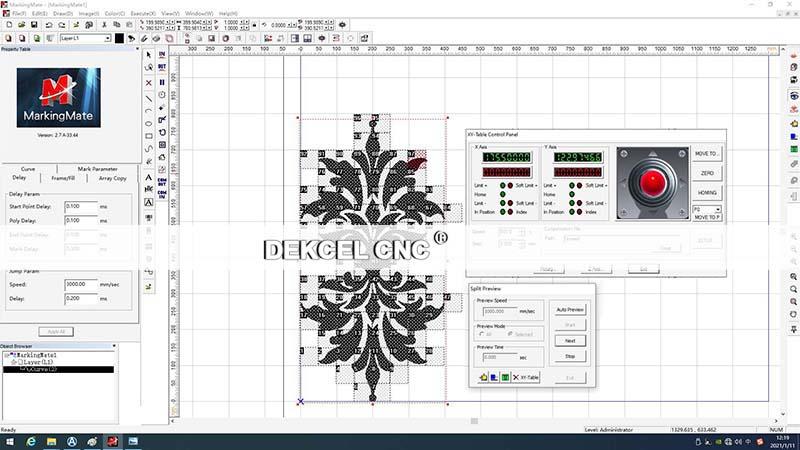Click the Auto Preview button
800x450 pixels.
coord(570,310)
